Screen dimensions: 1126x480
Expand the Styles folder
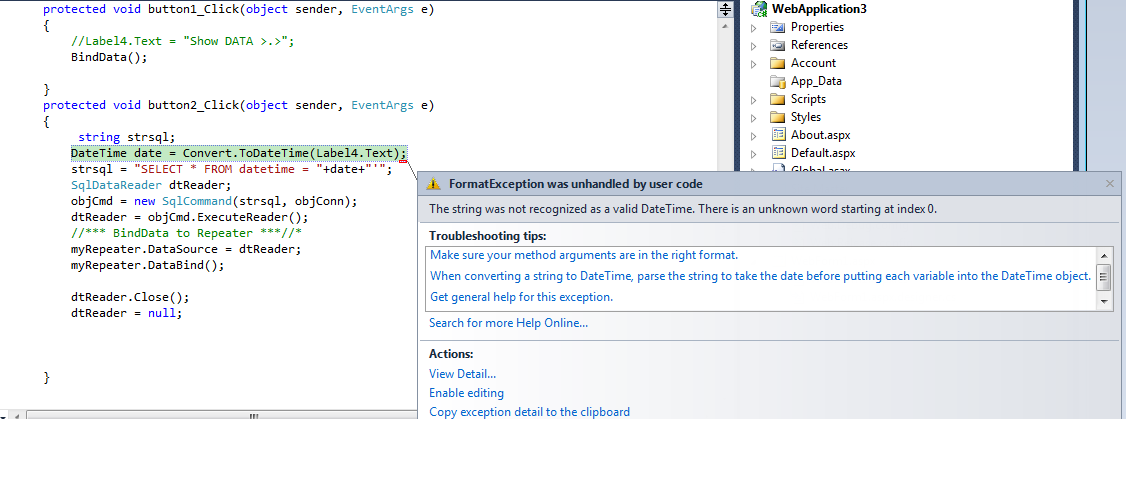click(x=753, y=118)
